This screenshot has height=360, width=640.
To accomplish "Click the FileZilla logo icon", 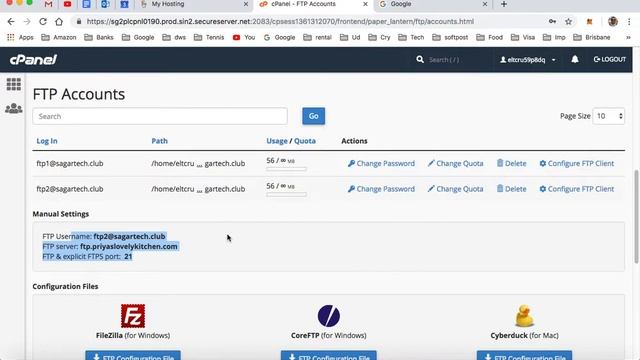I will click(x=133, y=316).
